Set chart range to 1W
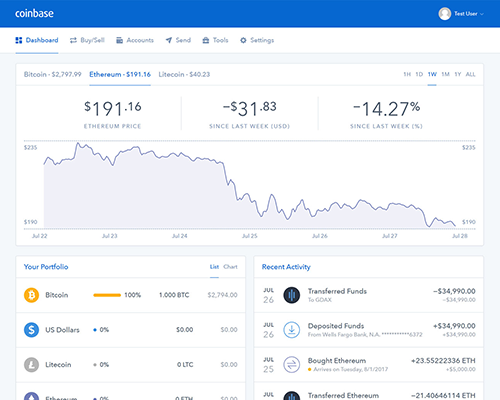500x400 pixels. tap(432, 74)
